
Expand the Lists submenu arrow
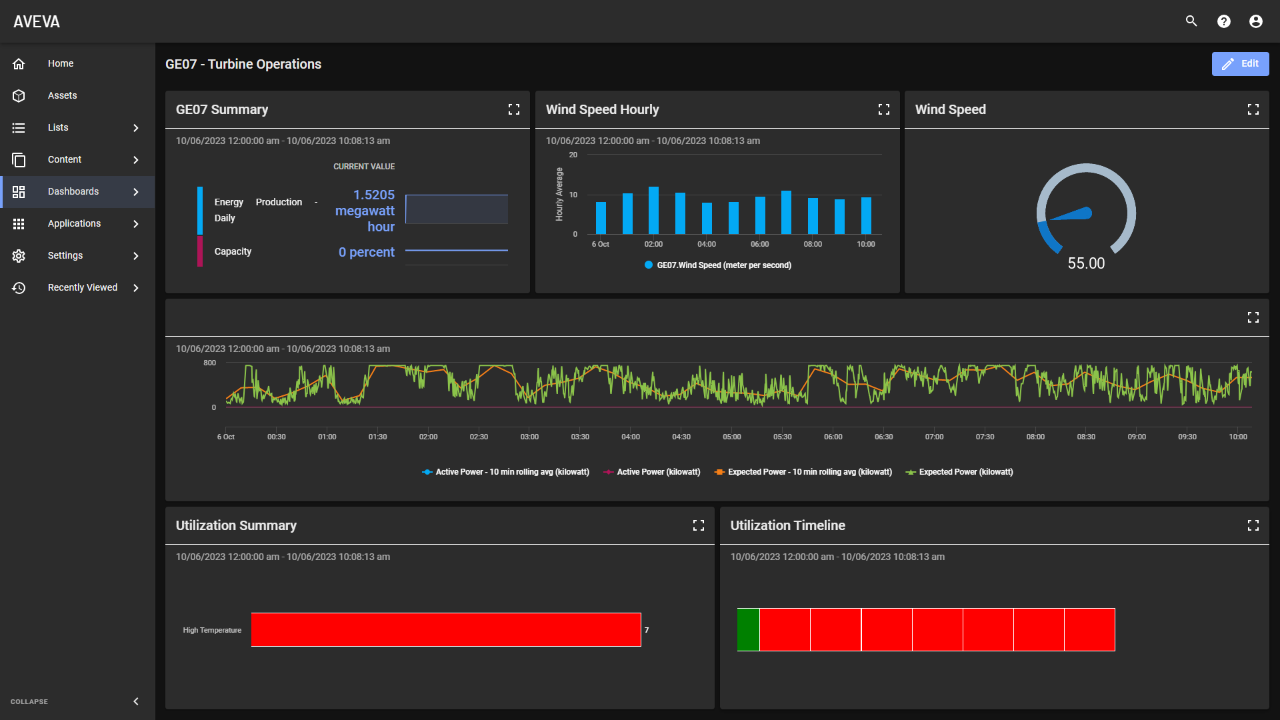(x=136, y=128)
